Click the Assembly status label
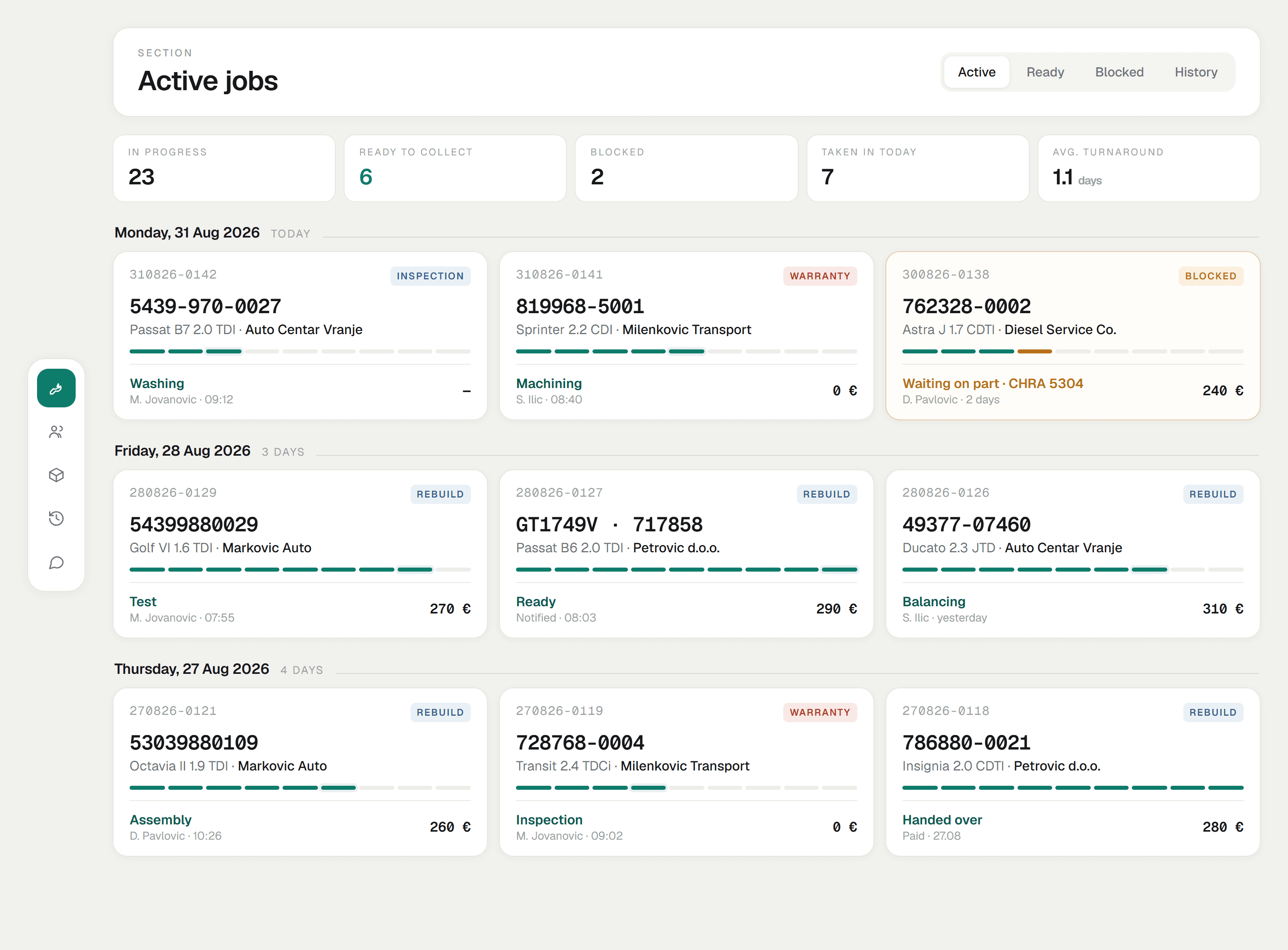Image resolution: width=1288 pixels, height=950 pixels. [161, 820]
